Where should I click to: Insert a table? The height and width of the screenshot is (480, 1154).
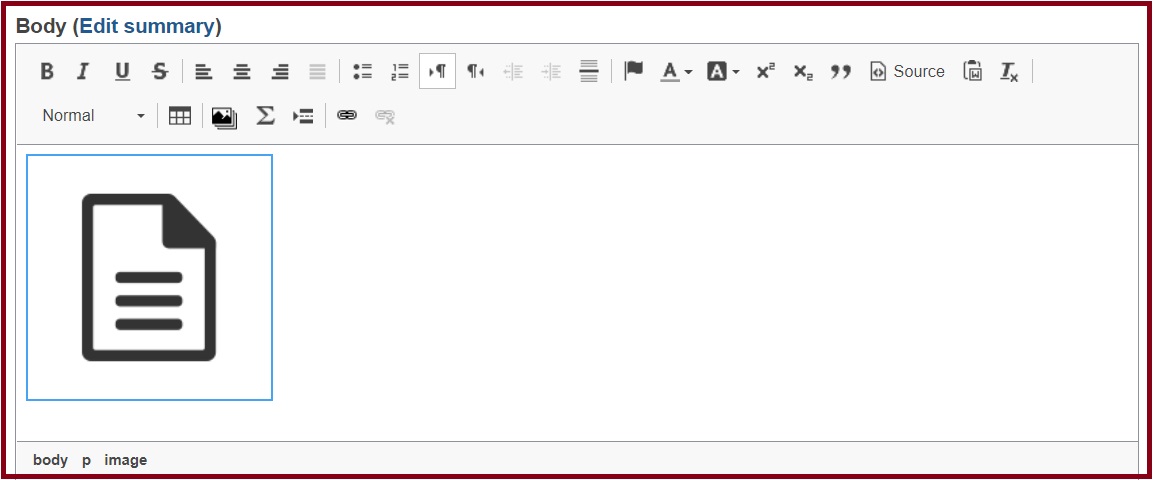180,116
